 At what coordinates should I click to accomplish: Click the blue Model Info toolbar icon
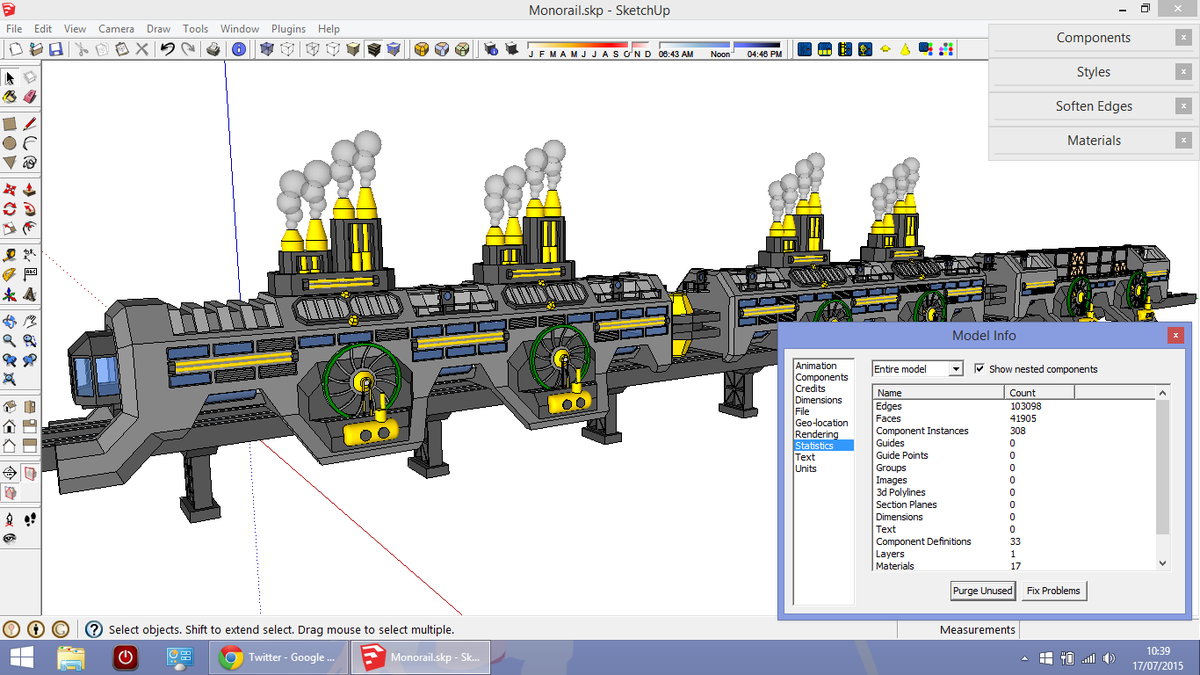239,49
